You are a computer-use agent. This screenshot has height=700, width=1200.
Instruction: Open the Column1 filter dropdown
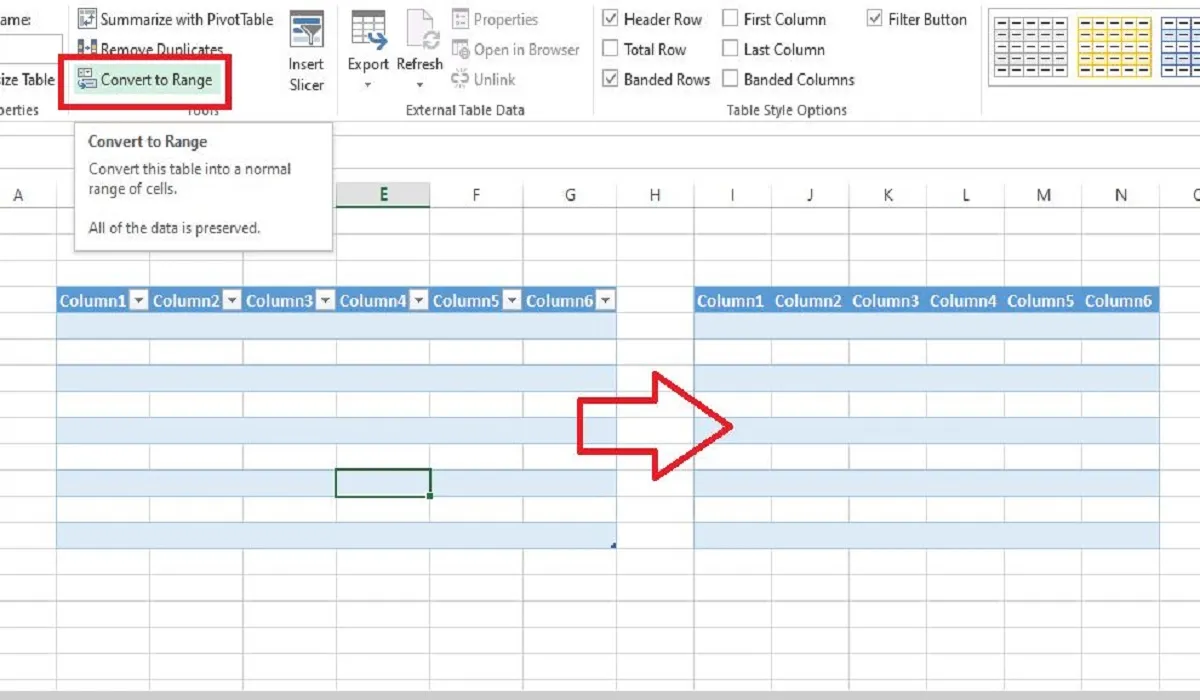tap(138, 300)
